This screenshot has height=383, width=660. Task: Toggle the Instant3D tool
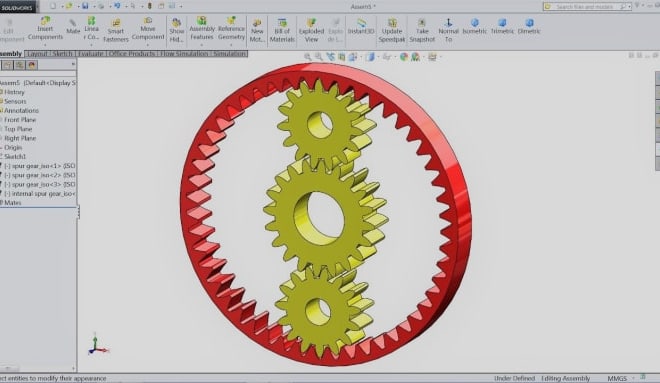pos(361,26)
